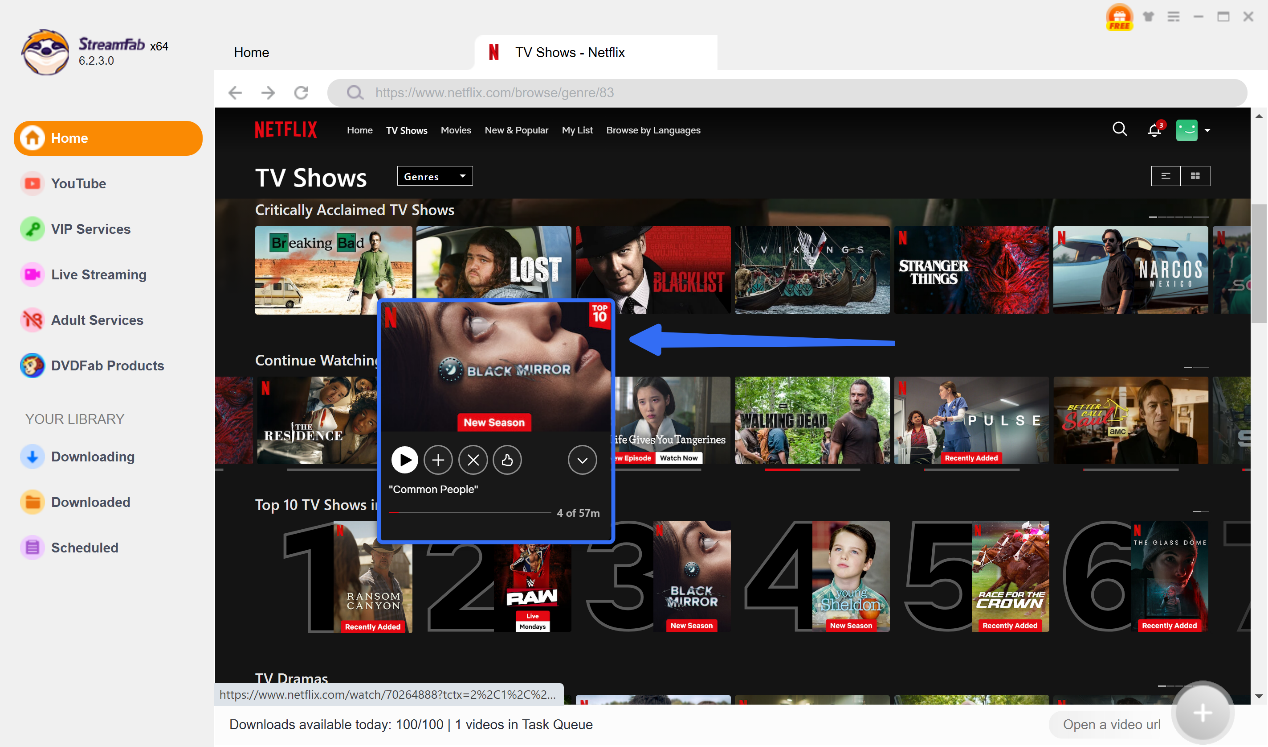The image size is (1268, 747).
Task: Switch to list view layout
Action: (x=1165, y=176)
